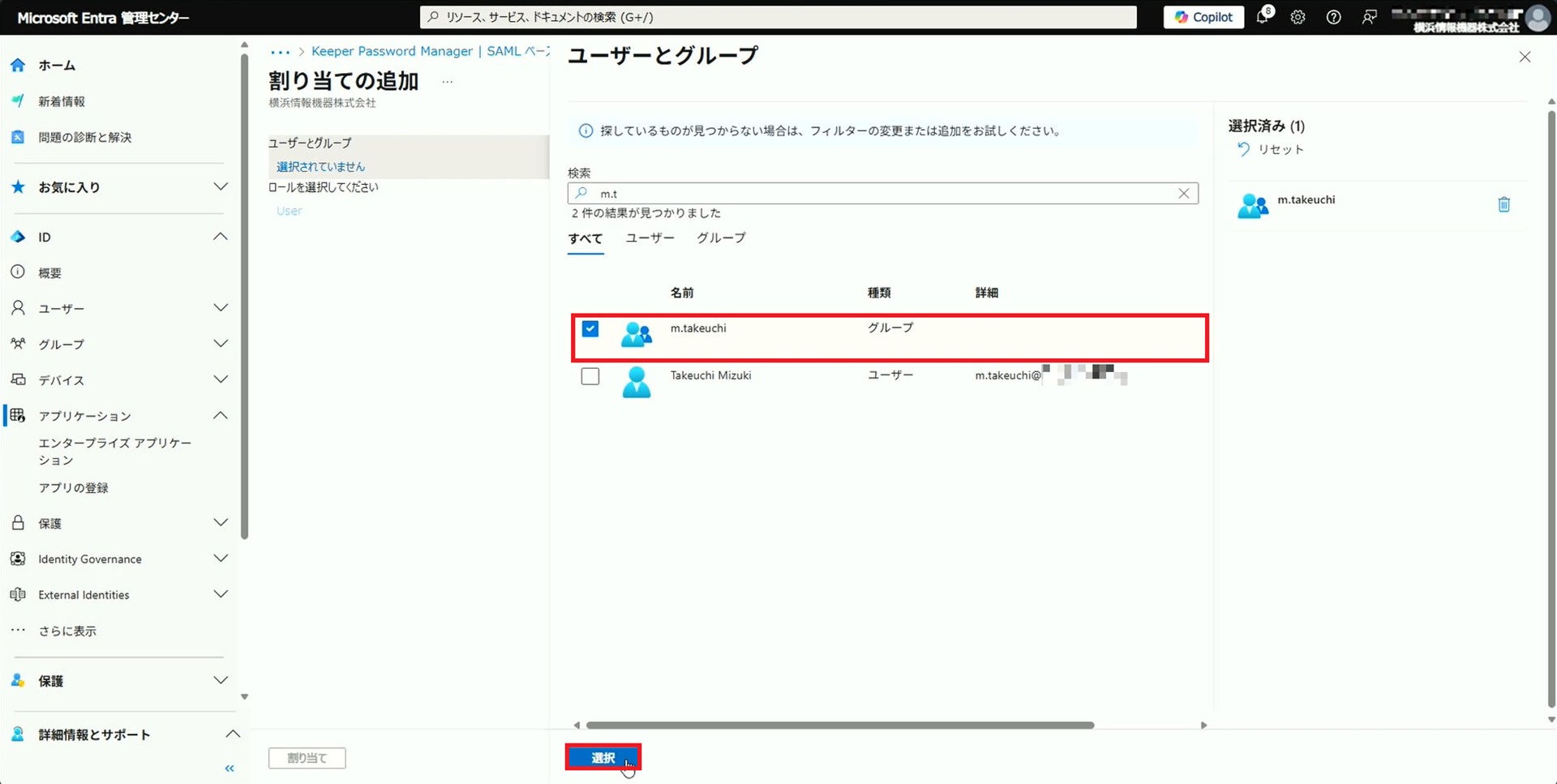Click the Copilot button
Image resolution: width=1557 pixels, height=784 pixels.
point(1203,17)
